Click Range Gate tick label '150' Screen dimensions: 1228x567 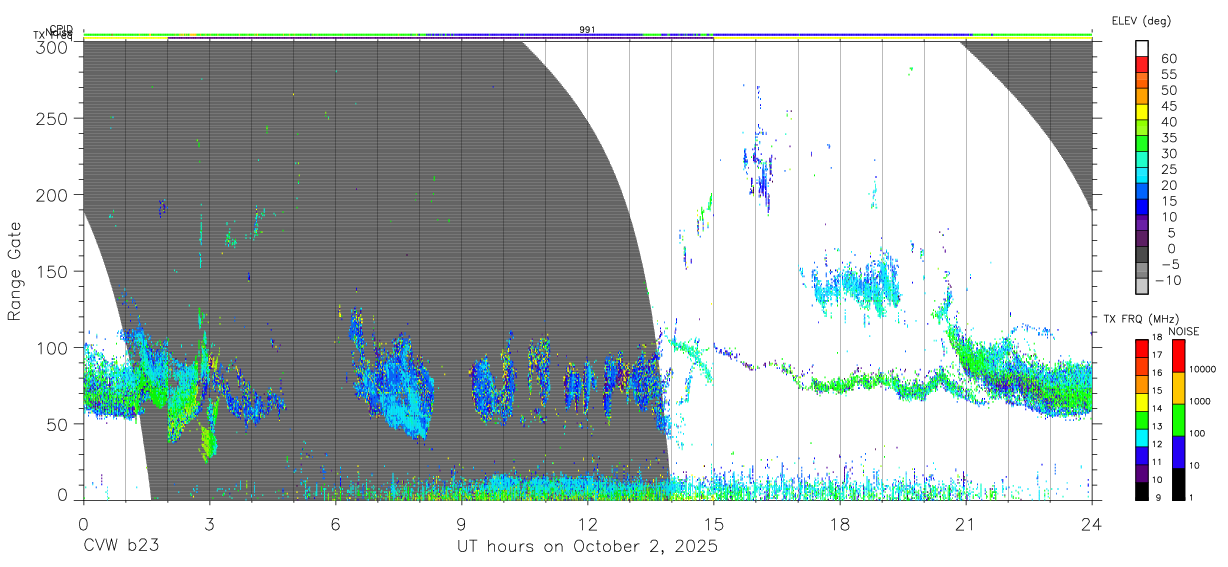(x=52, y=271)
